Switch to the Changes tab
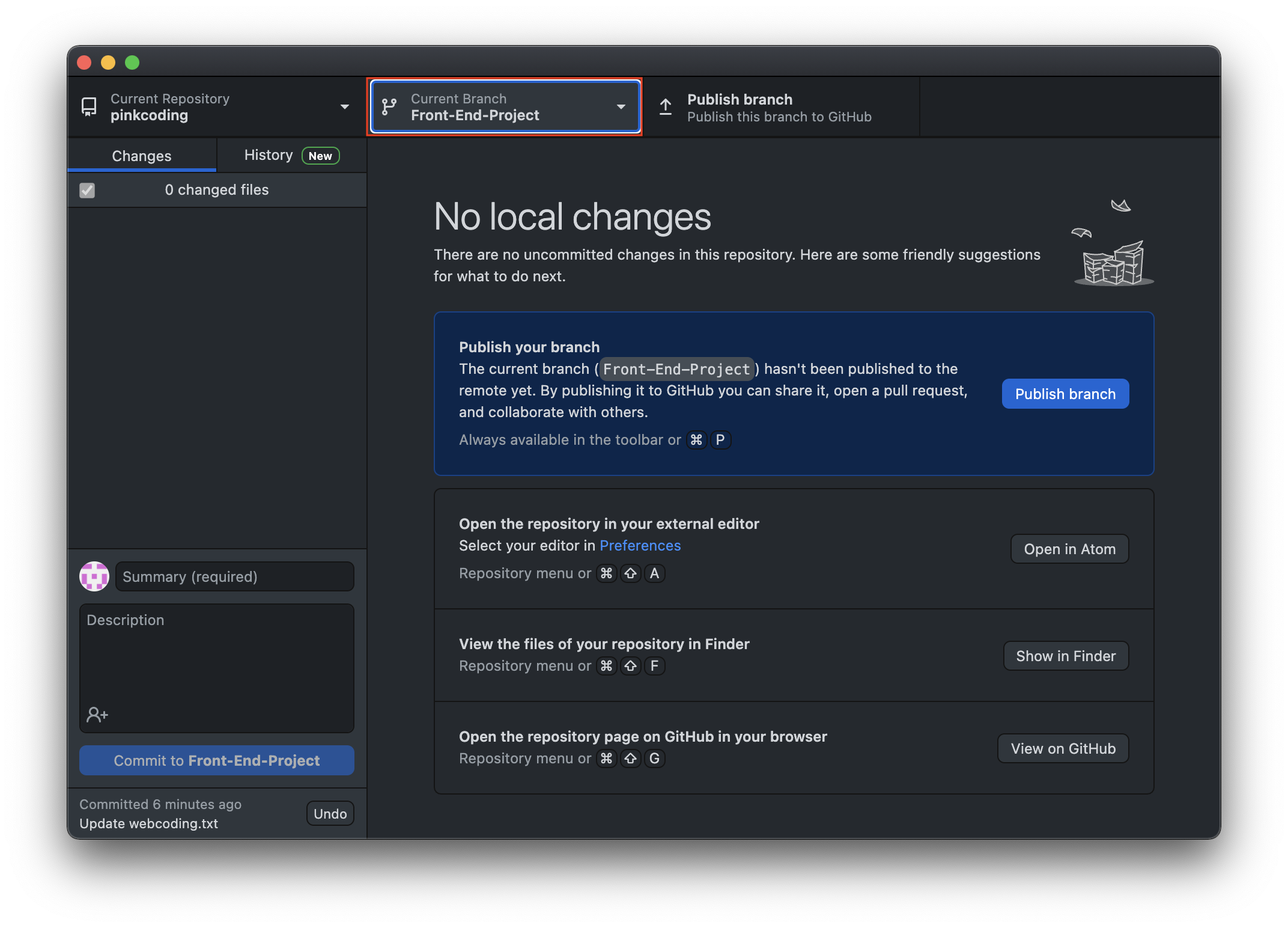This screenshot has width=1288, height=928. 142,156
